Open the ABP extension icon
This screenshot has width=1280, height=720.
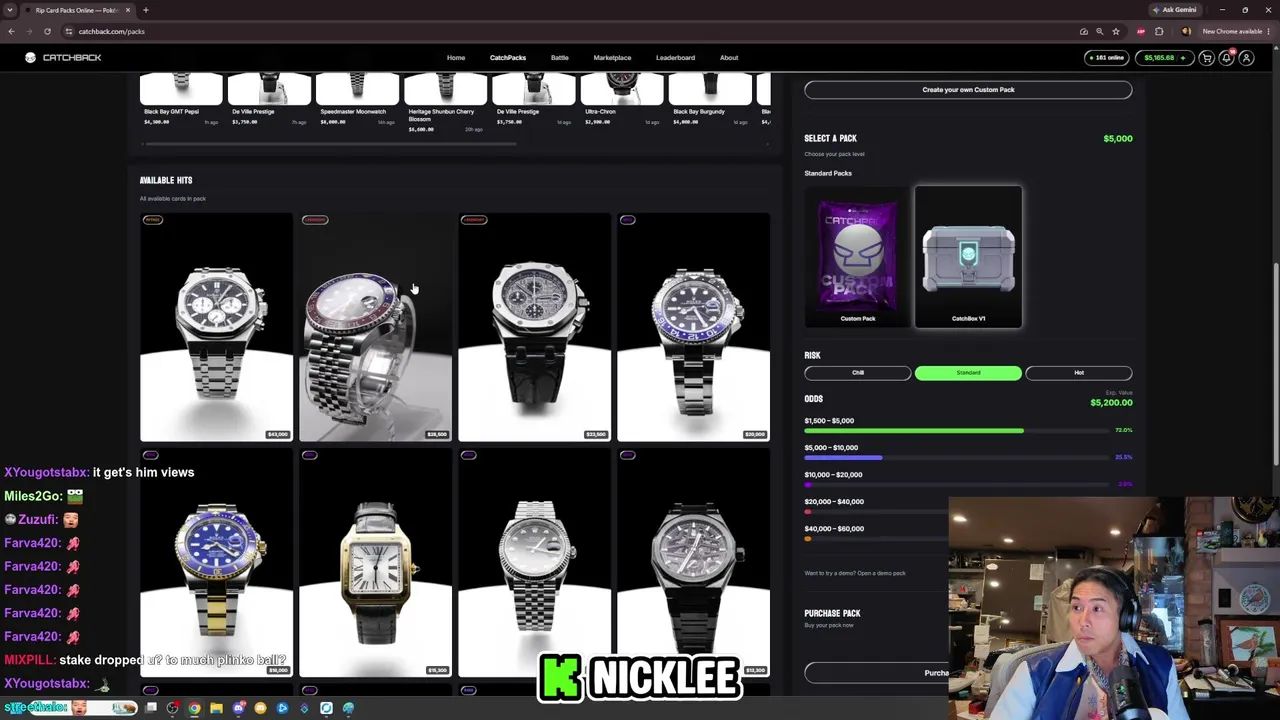[x=1141, y=31]
